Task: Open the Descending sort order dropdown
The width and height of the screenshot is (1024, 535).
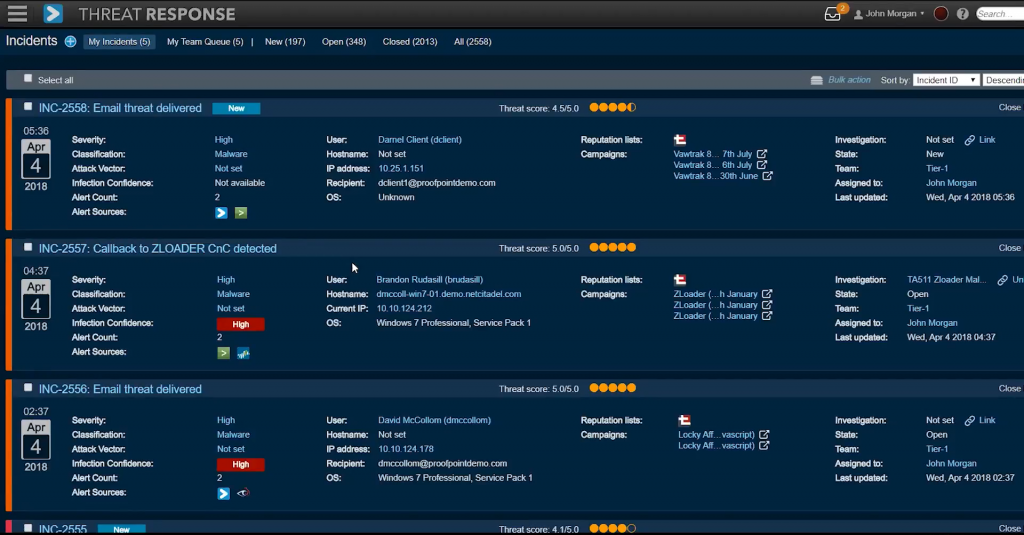Action: tap(1004, 80)
